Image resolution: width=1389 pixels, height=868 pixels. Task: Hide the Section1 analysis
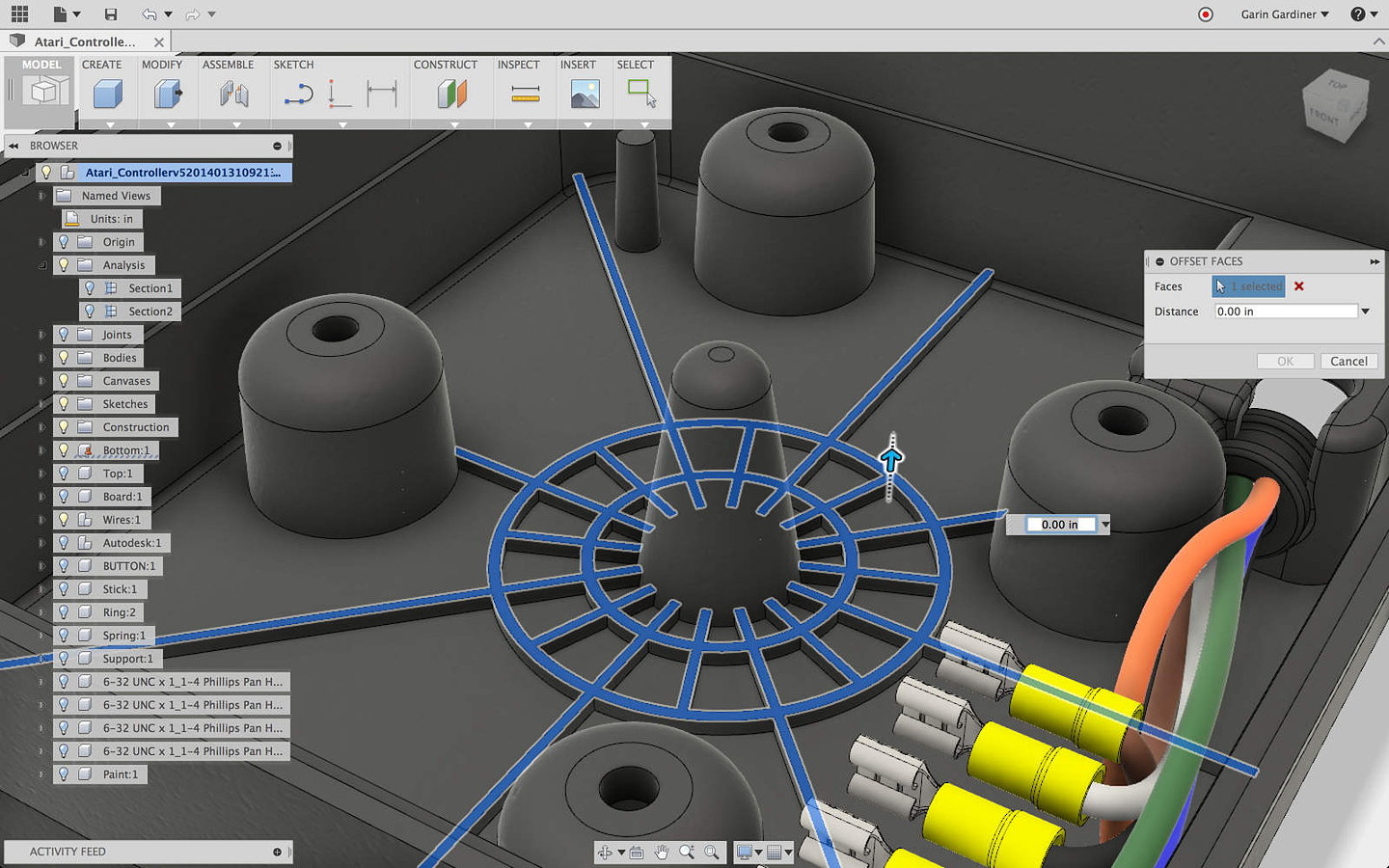pos(90,287)
